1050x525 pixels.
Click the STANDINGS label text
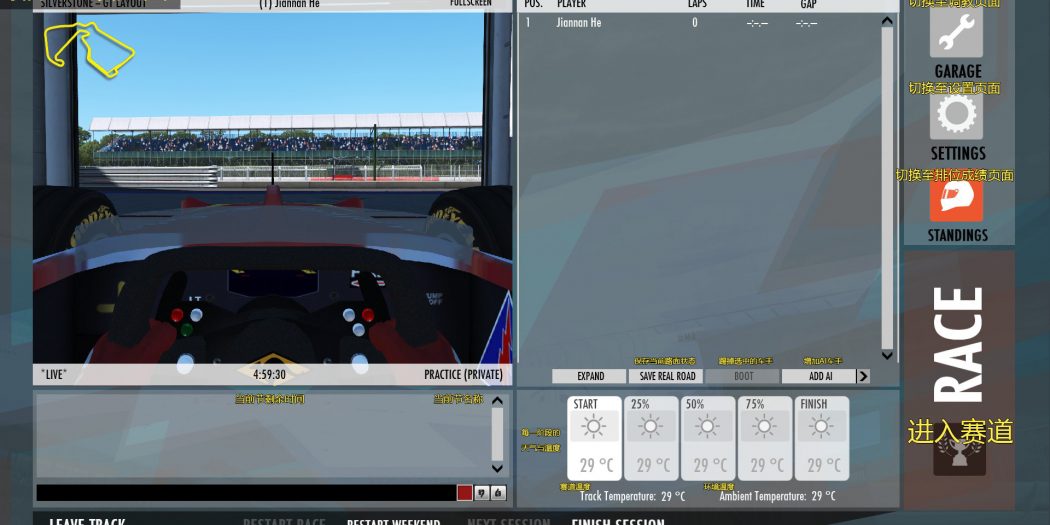(958, 235)
